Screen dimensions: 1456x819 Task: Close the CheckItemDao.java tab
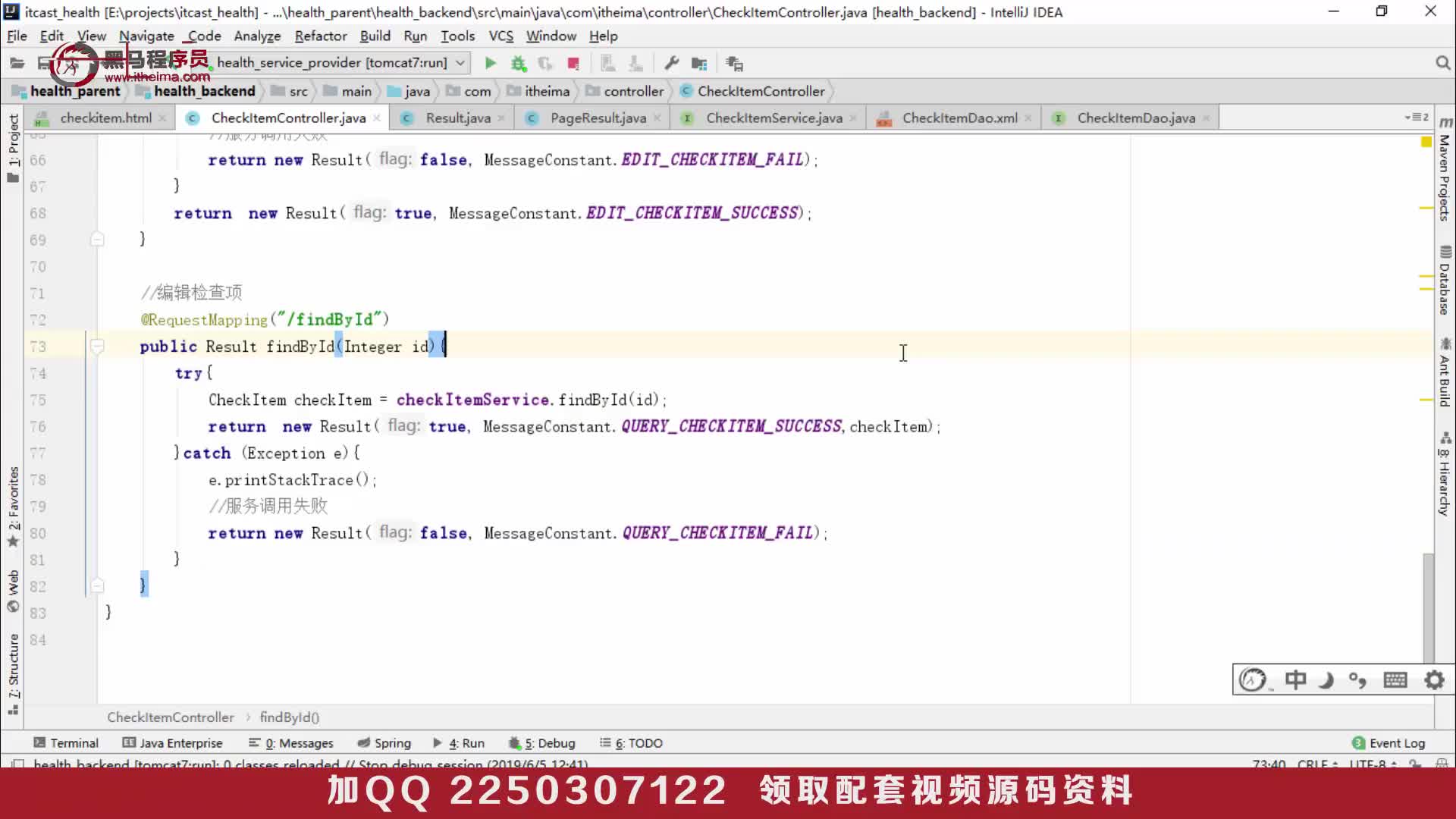coord(1206,118)
